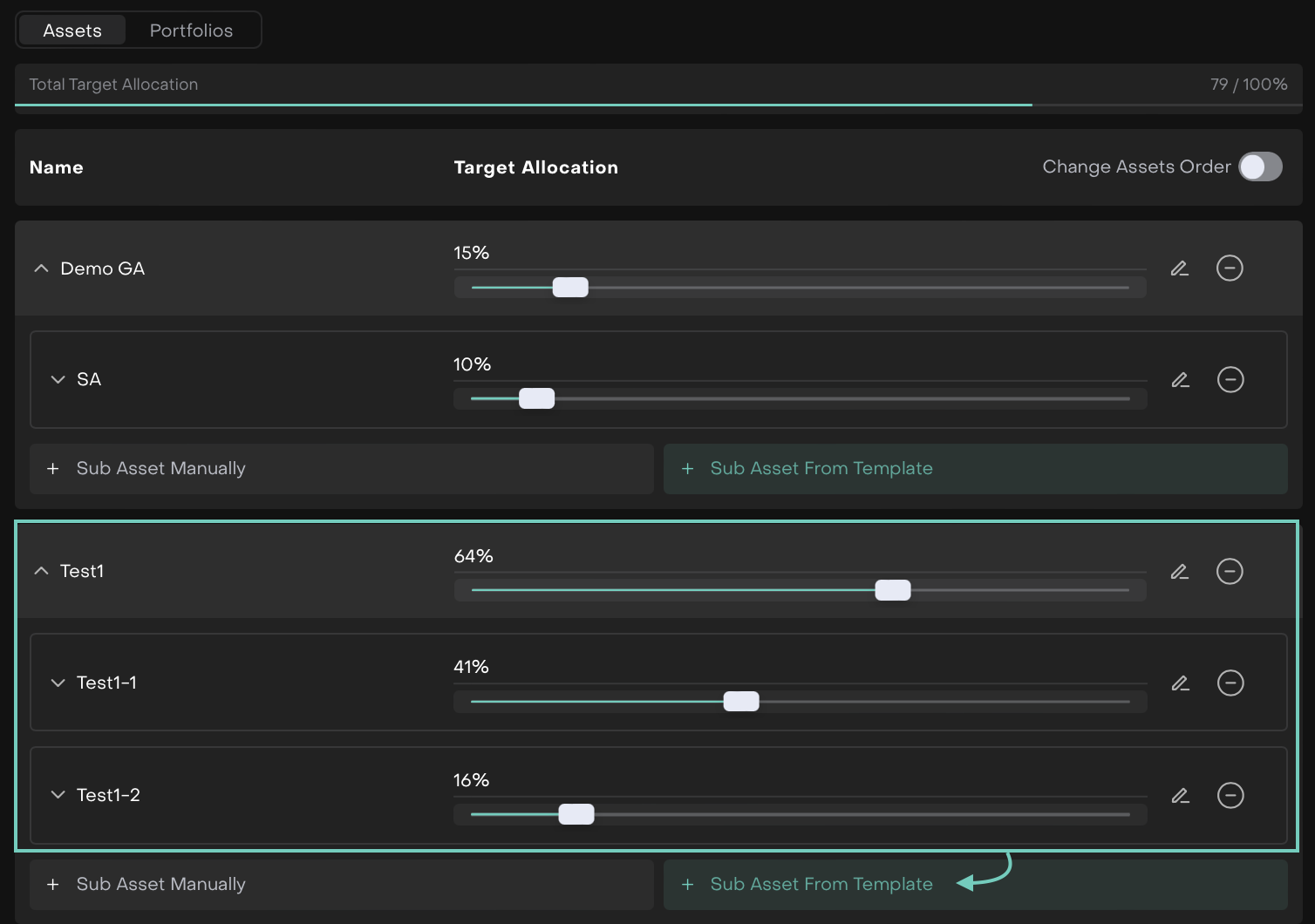Click the Test1 allocation slider handle
The image size is (1315, 924).
coord(893,590)
